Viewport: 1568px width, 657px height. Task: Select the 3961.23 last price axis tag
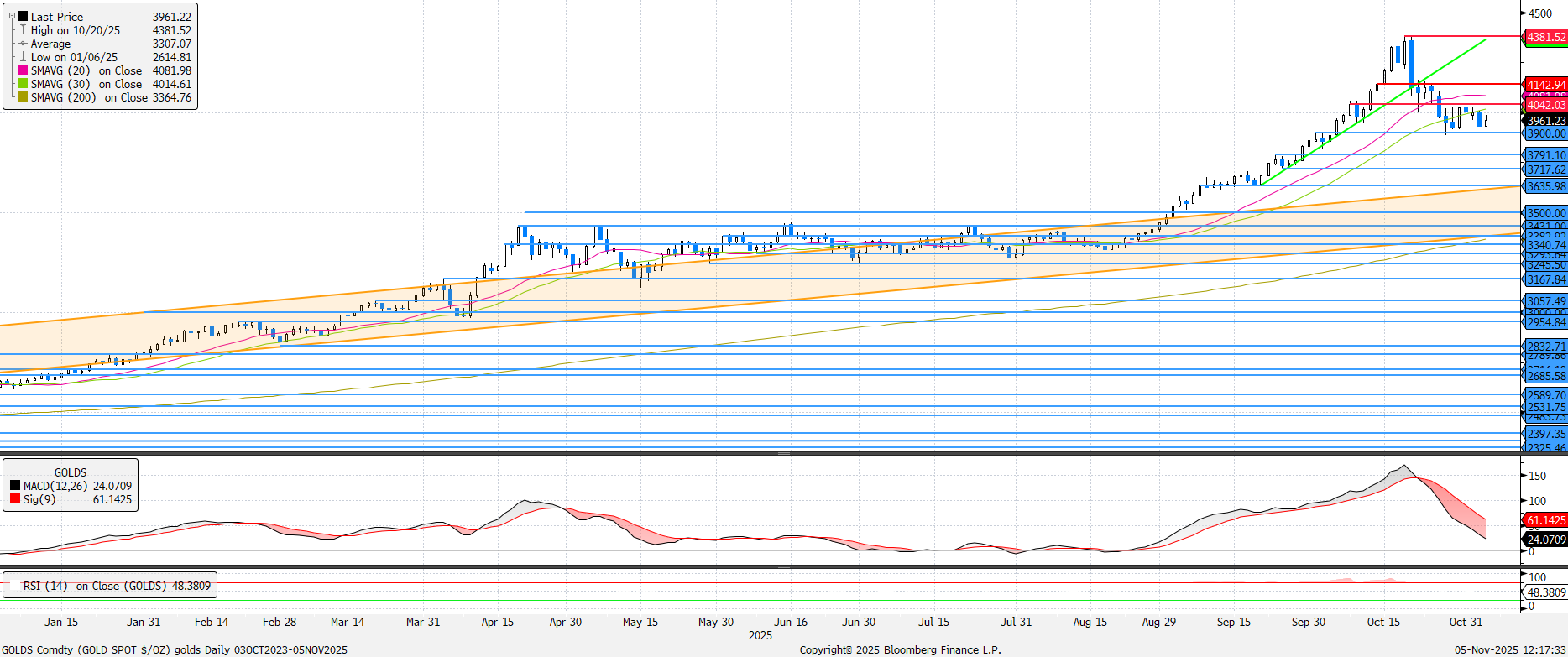pyautogui.click(x=1545, y=121)
